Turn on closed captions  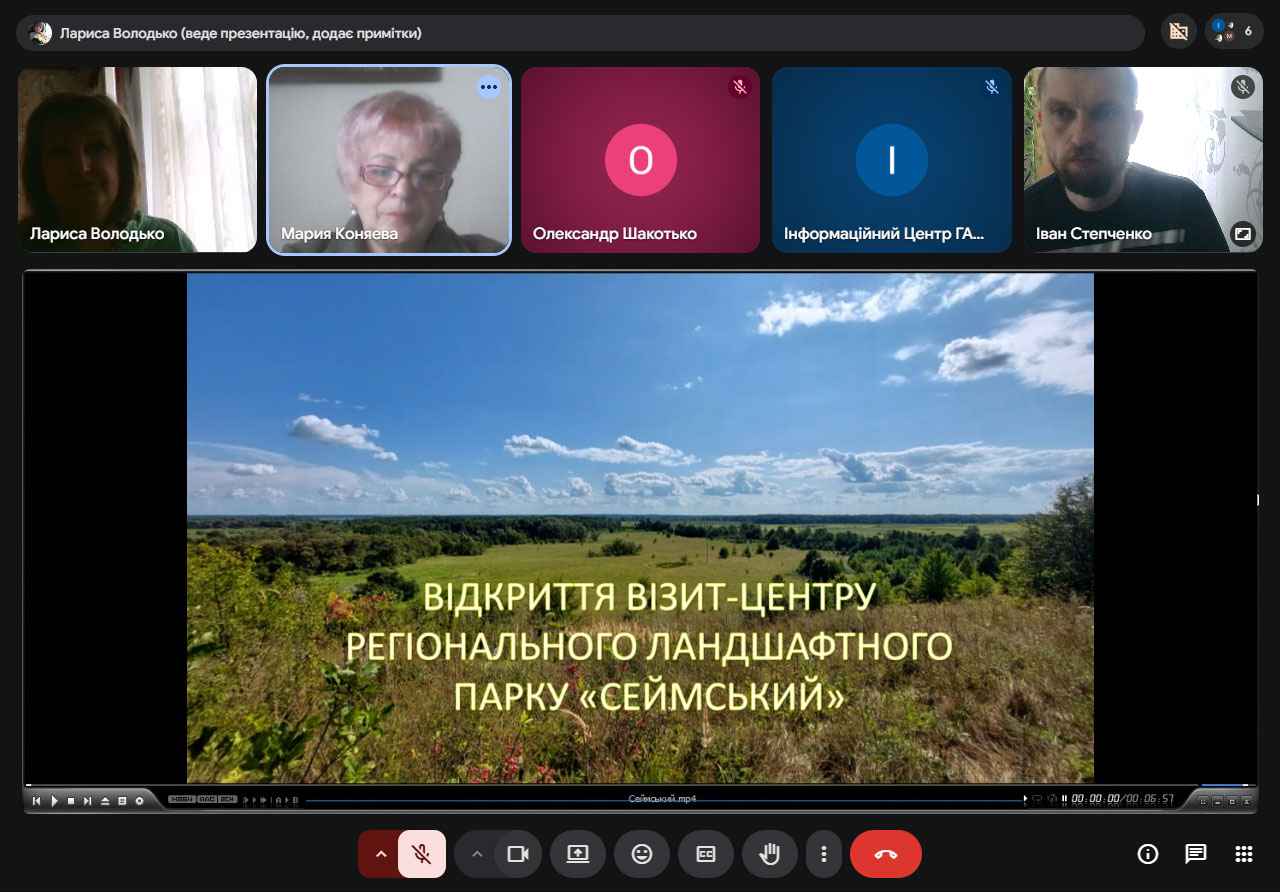pos(706,854)
